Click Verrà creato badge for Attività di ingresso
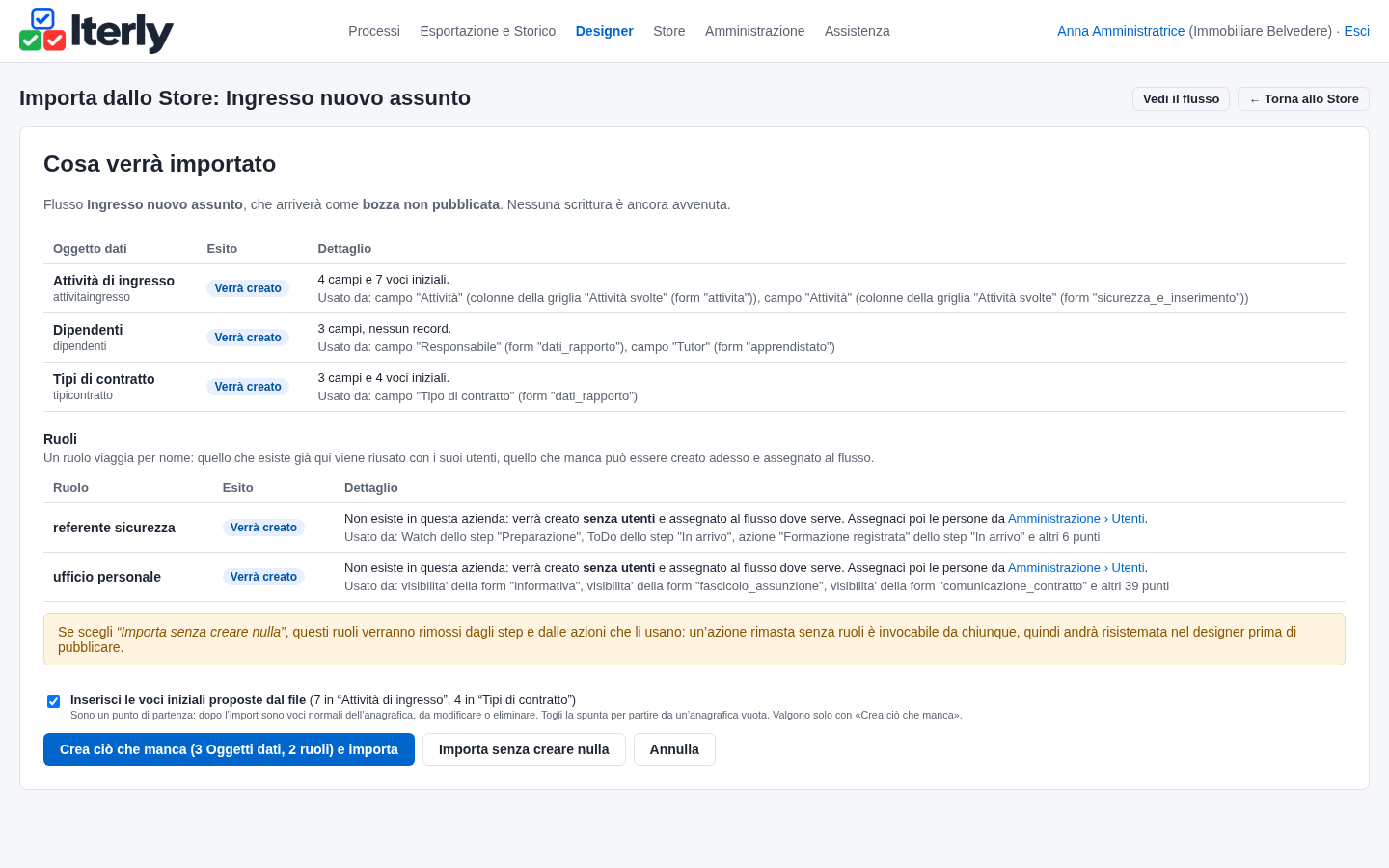The height and width of the screenshot is (868, 1389). [x=248, y=288]
